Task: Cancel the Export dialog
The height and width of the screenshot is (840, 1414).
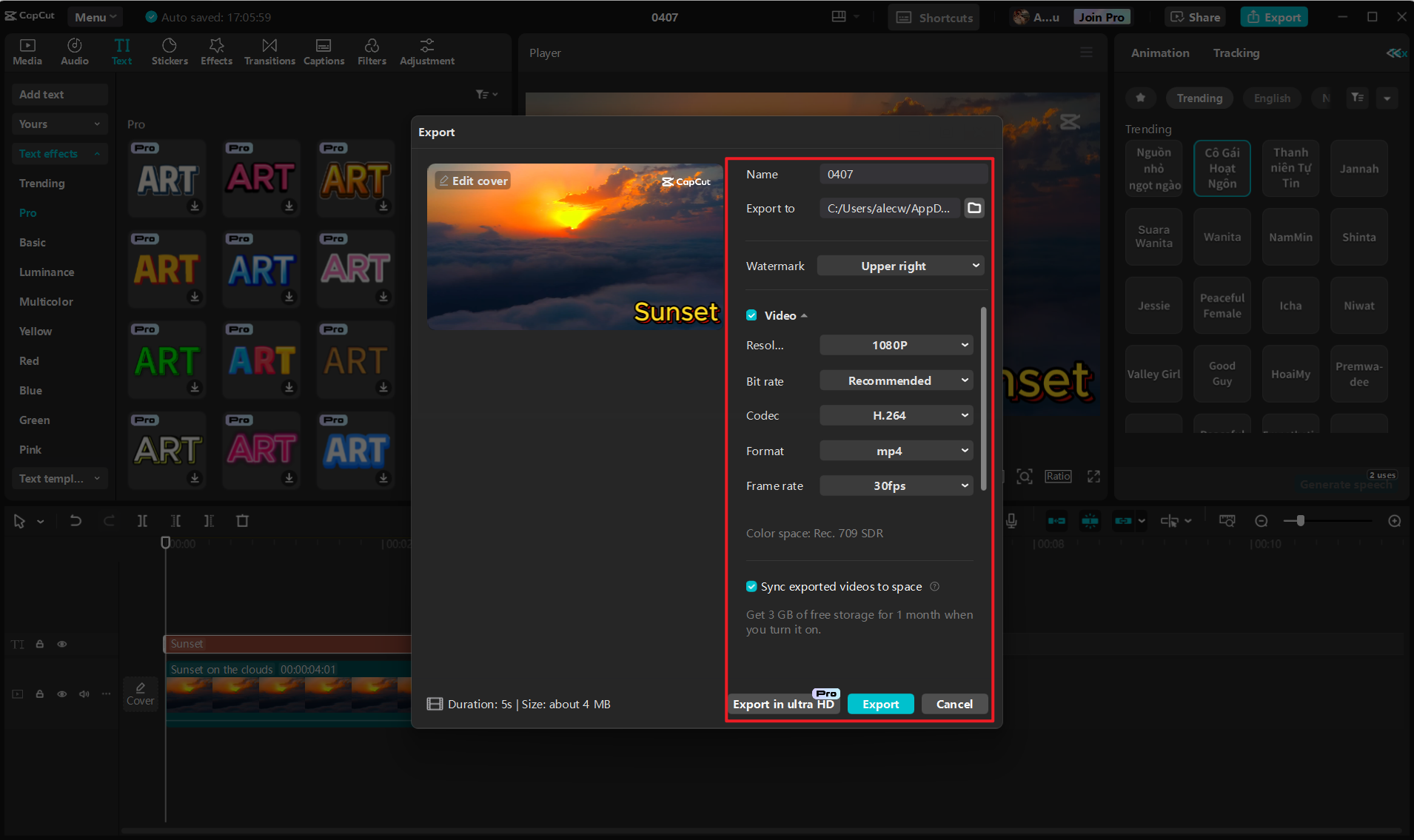Action: pyautogui.click(x=954, y=704)
